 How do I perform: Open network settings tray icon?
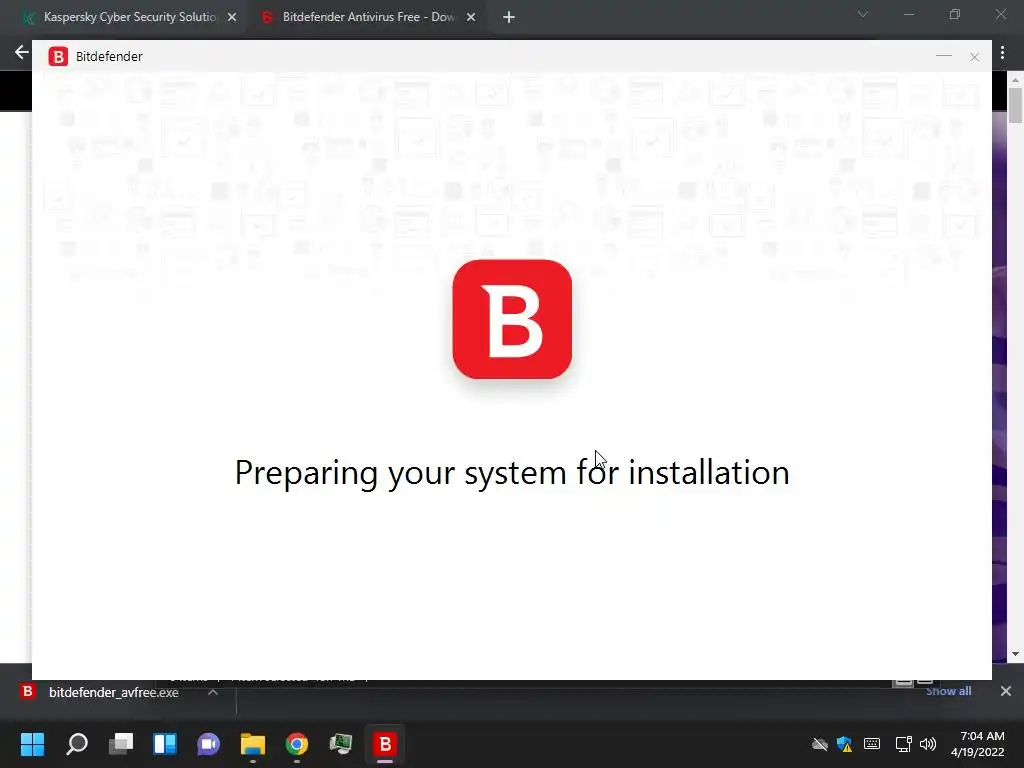click(903, 744)
